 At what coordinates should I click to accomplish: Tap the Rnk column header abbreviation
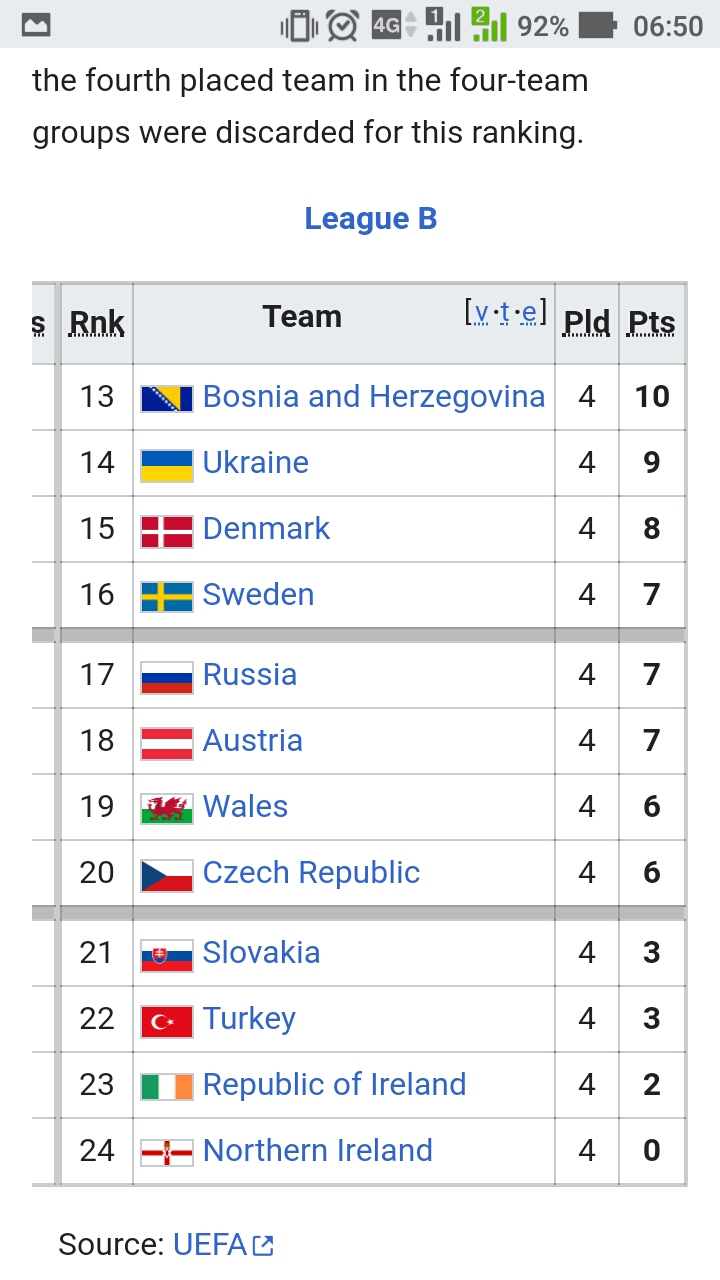pos(97,323)
